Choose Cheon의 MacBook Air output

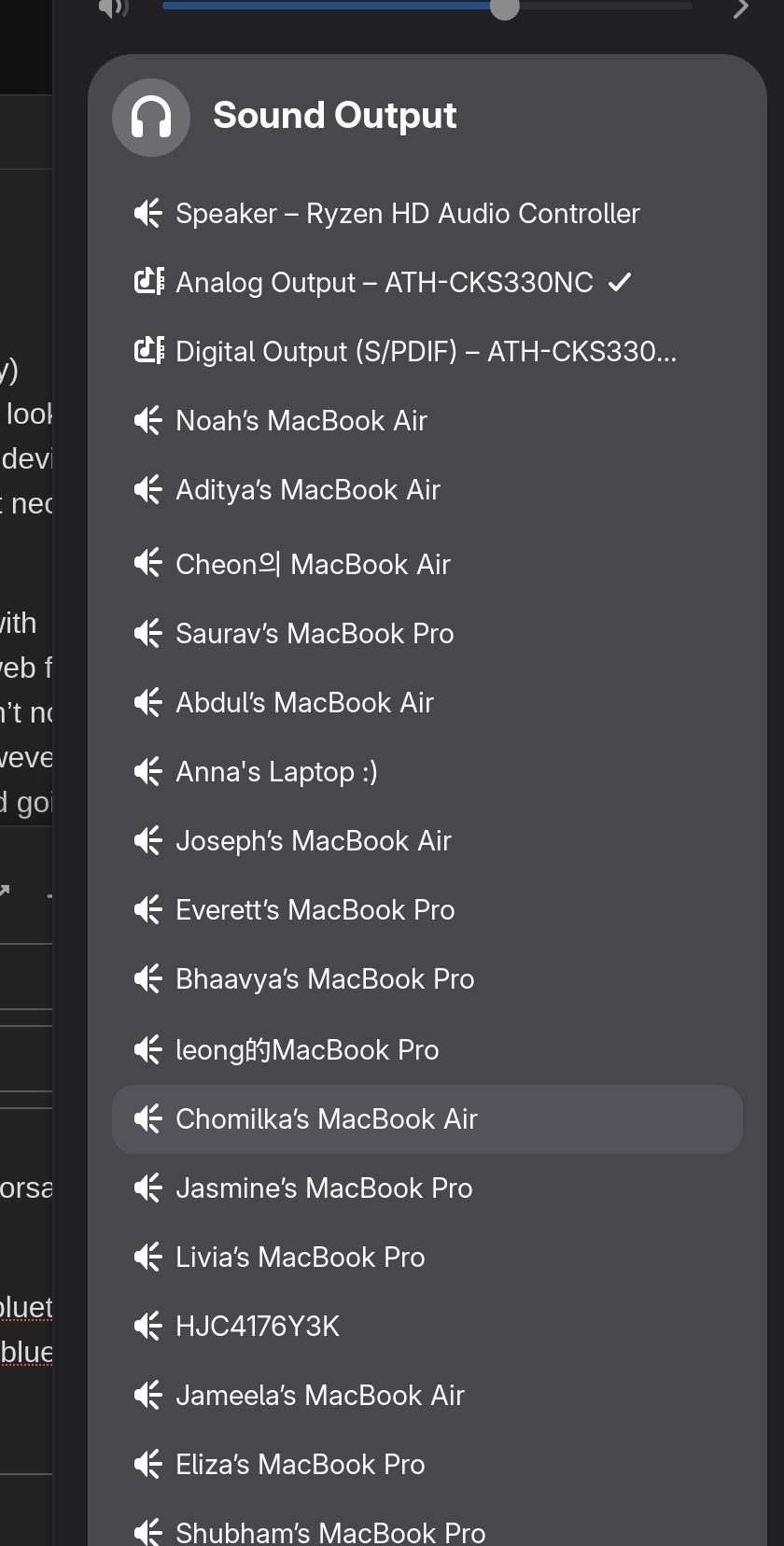[x=427, y=564]
